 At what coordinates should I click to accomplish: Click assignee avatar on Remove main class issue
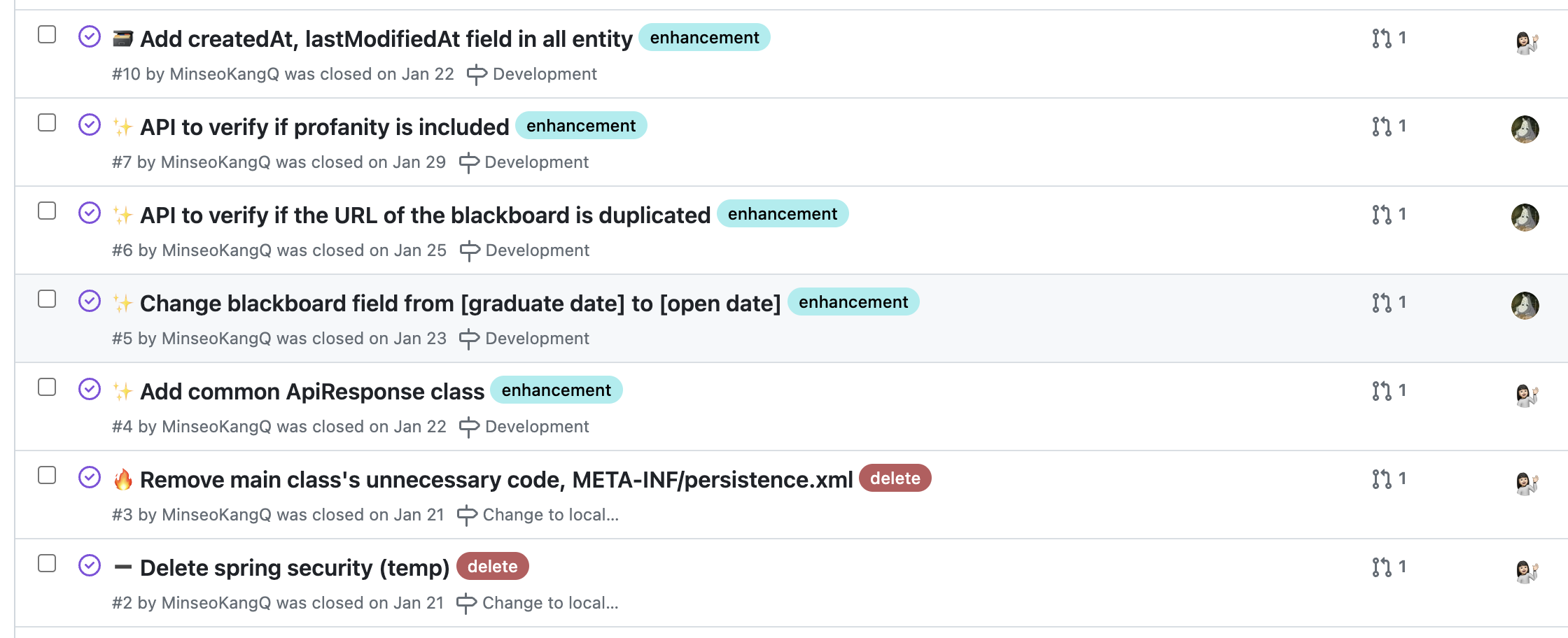point(1526,483)
